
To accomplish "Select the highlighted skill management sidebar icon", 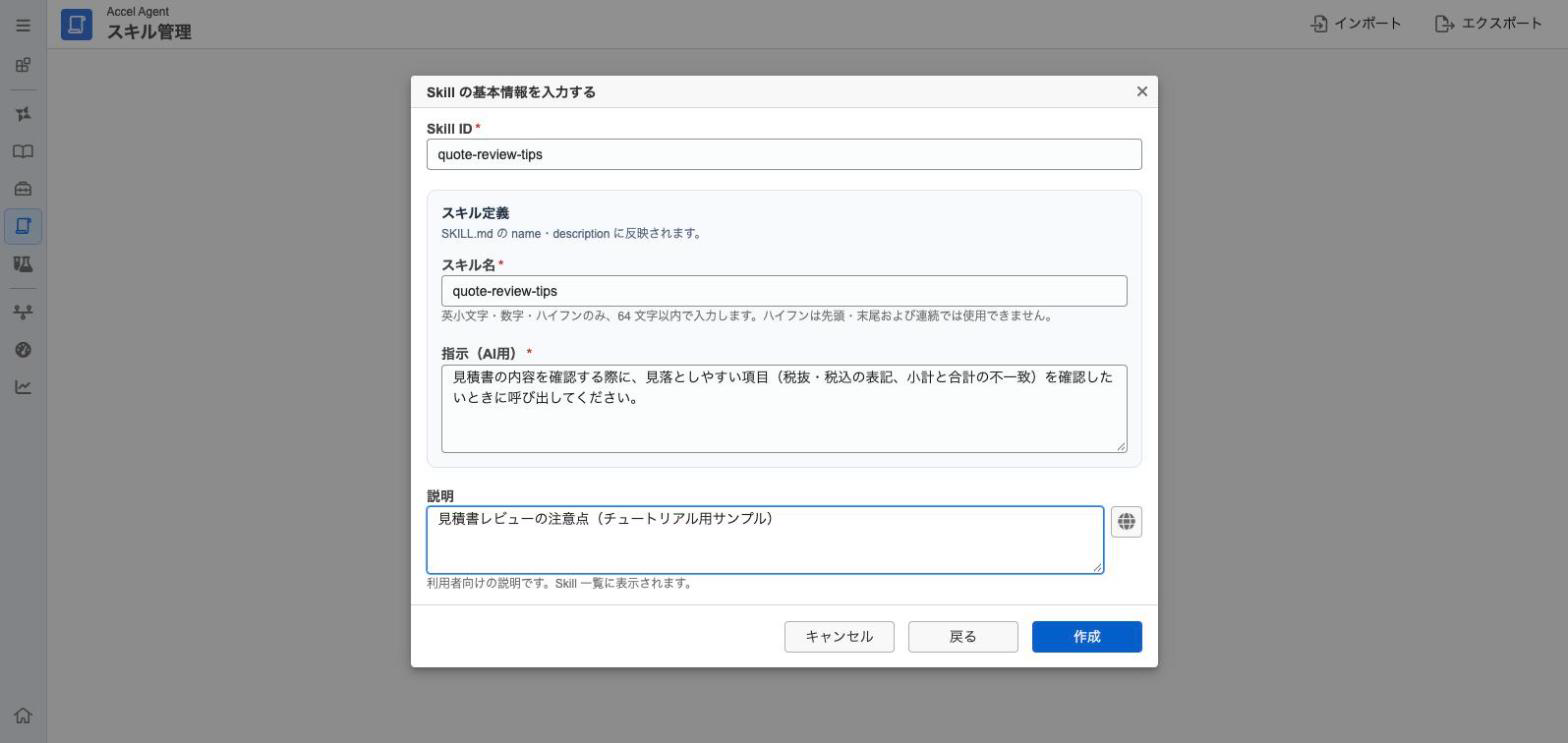I will [23, 226].
